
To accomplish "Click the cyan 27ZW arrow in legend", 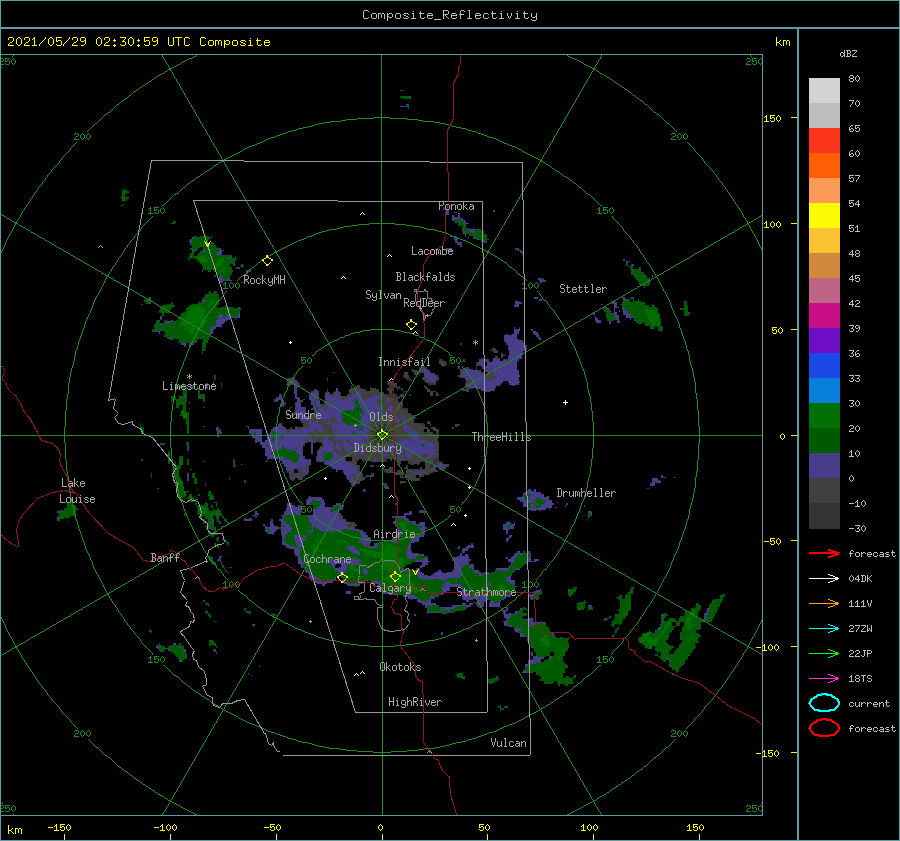I will tap(824, 629).
